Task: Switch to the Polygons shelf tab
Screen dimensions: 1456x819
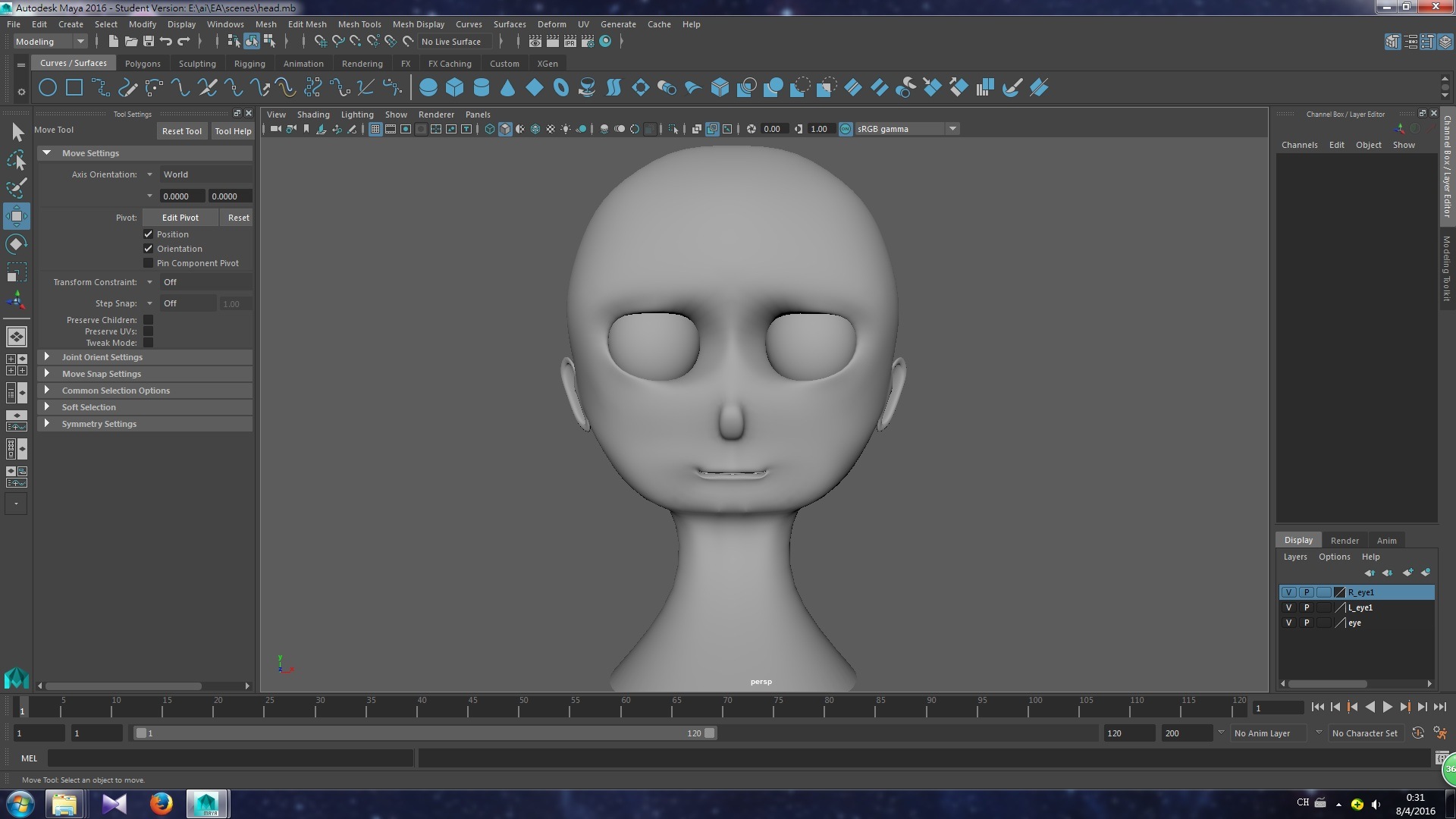Action: click(x=143, y=64)
